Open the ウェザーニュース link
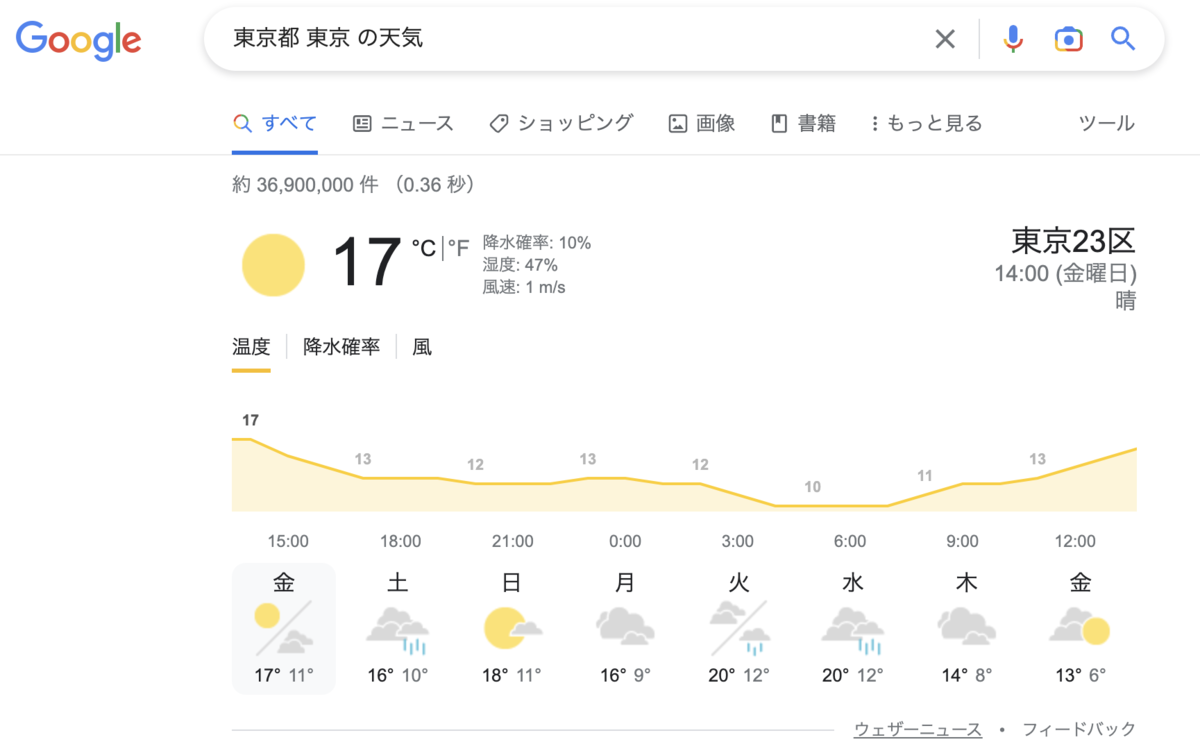The image size is (1200, 751). [918, 729]
